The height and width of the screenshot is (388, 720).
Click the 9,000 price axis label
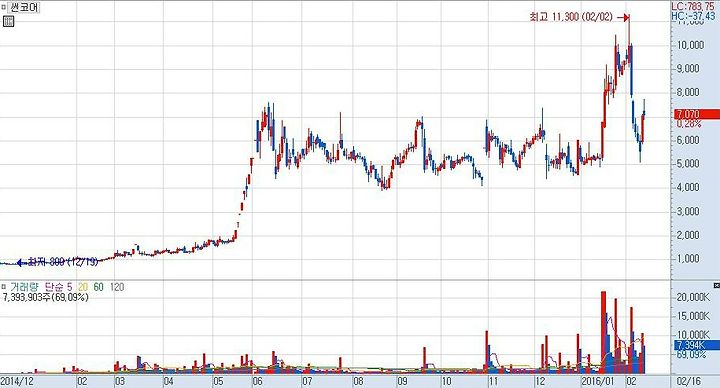(x=688, y=68)
